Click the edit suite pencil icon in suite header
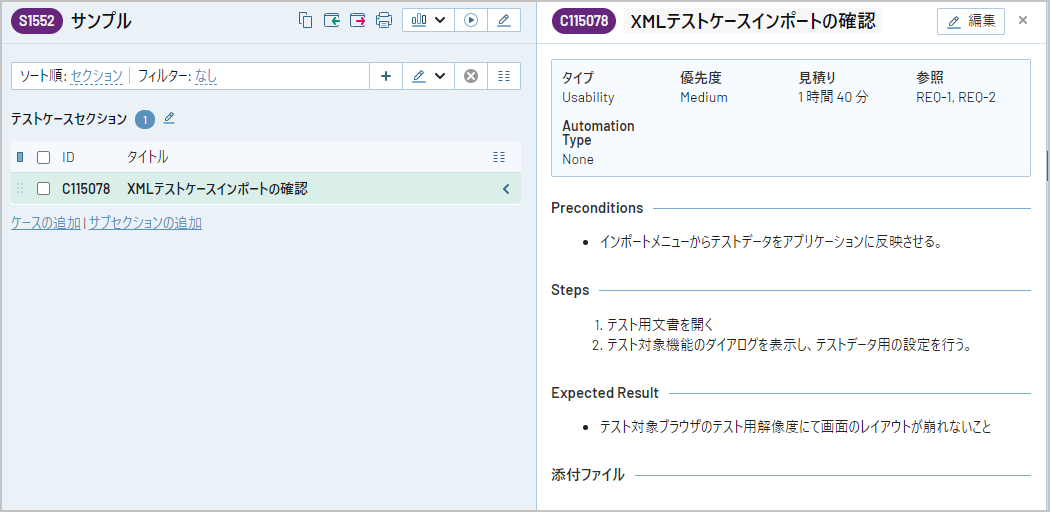 (x=504, y=20)
